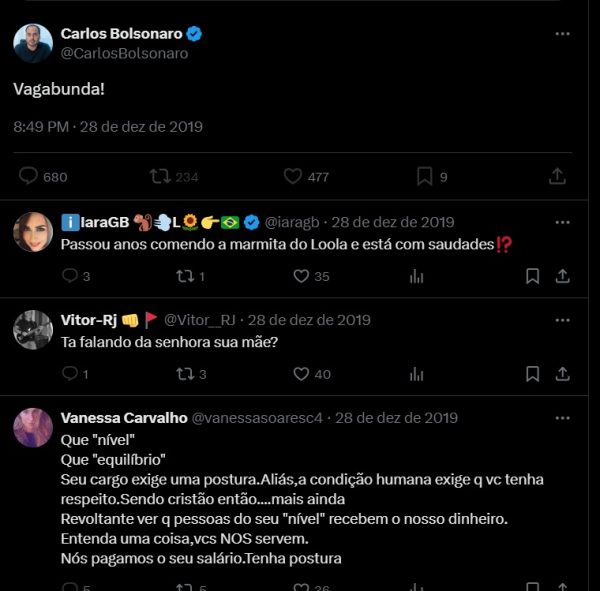Like the main tweet with 477 likes
Viewport: 600px width, 591px height.
click(x=293, y=176)
